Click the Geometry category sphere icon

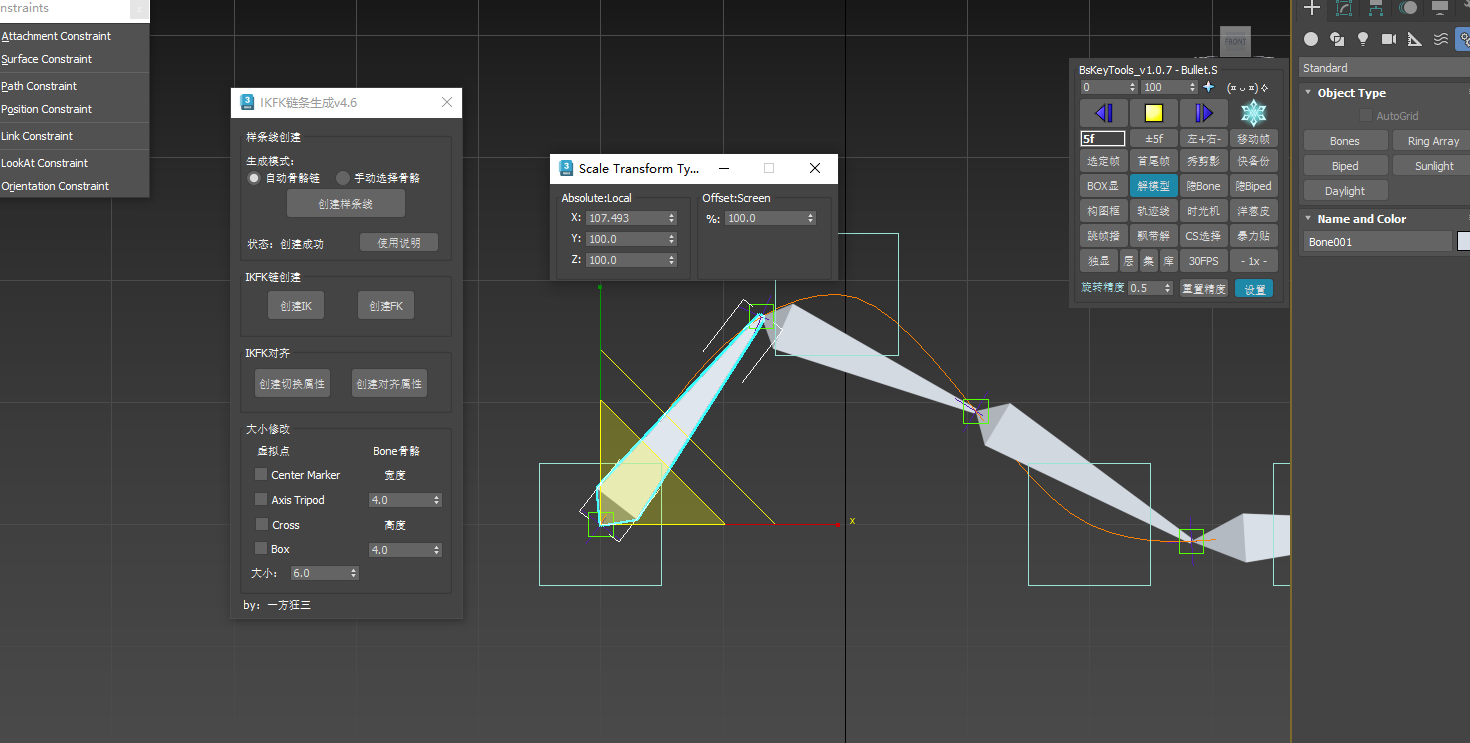pos(1311,39)
